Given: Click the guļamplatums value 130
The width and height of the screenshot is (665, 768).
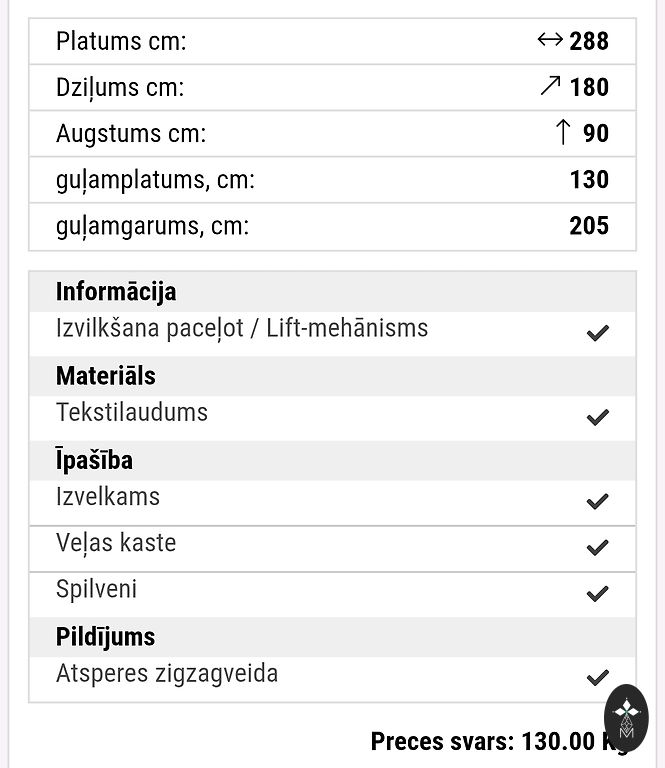Looking at the screenshot, I should (x=589, y=179).
